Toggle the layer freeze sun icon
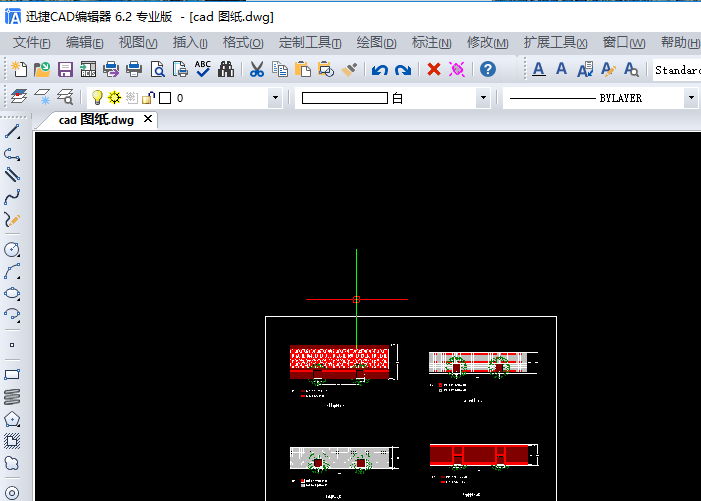This screenshot has width=701, height=501. tap(114, 98)
